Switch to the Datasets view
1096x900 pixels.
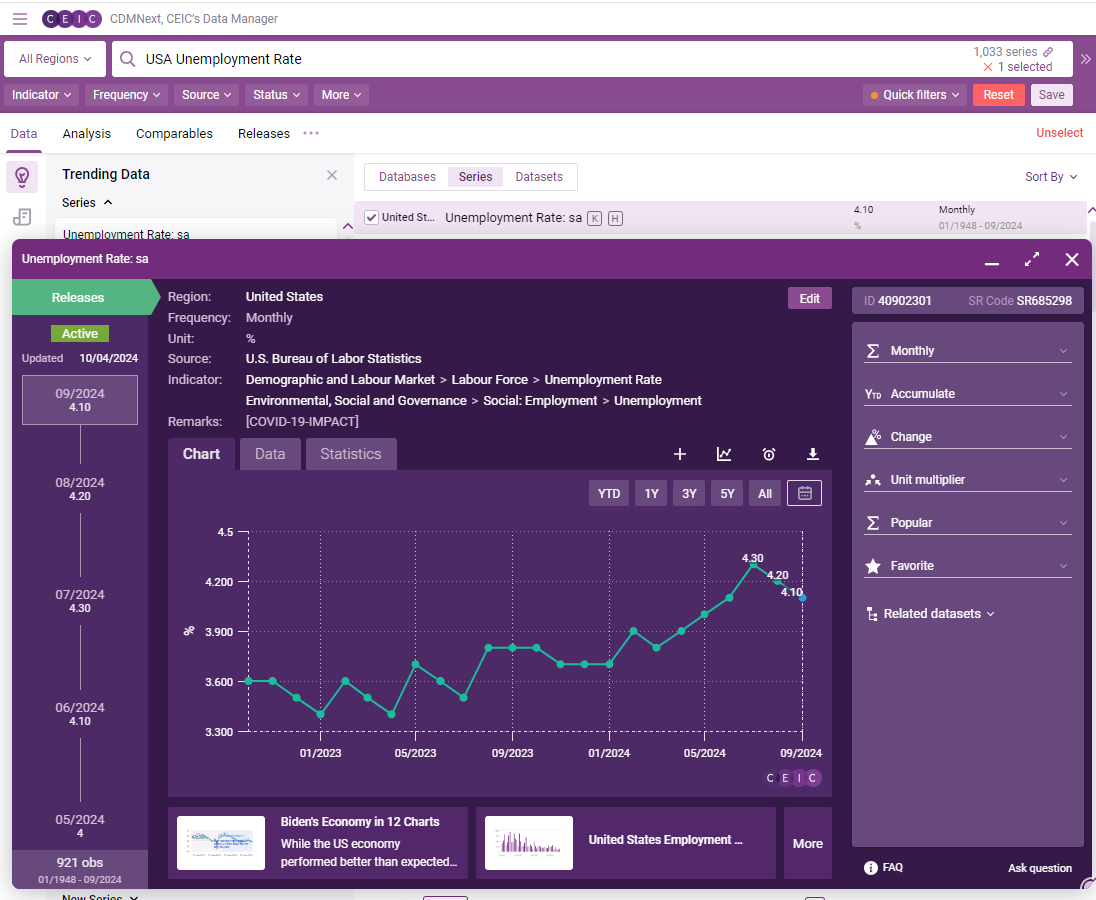tap(539, 177)
